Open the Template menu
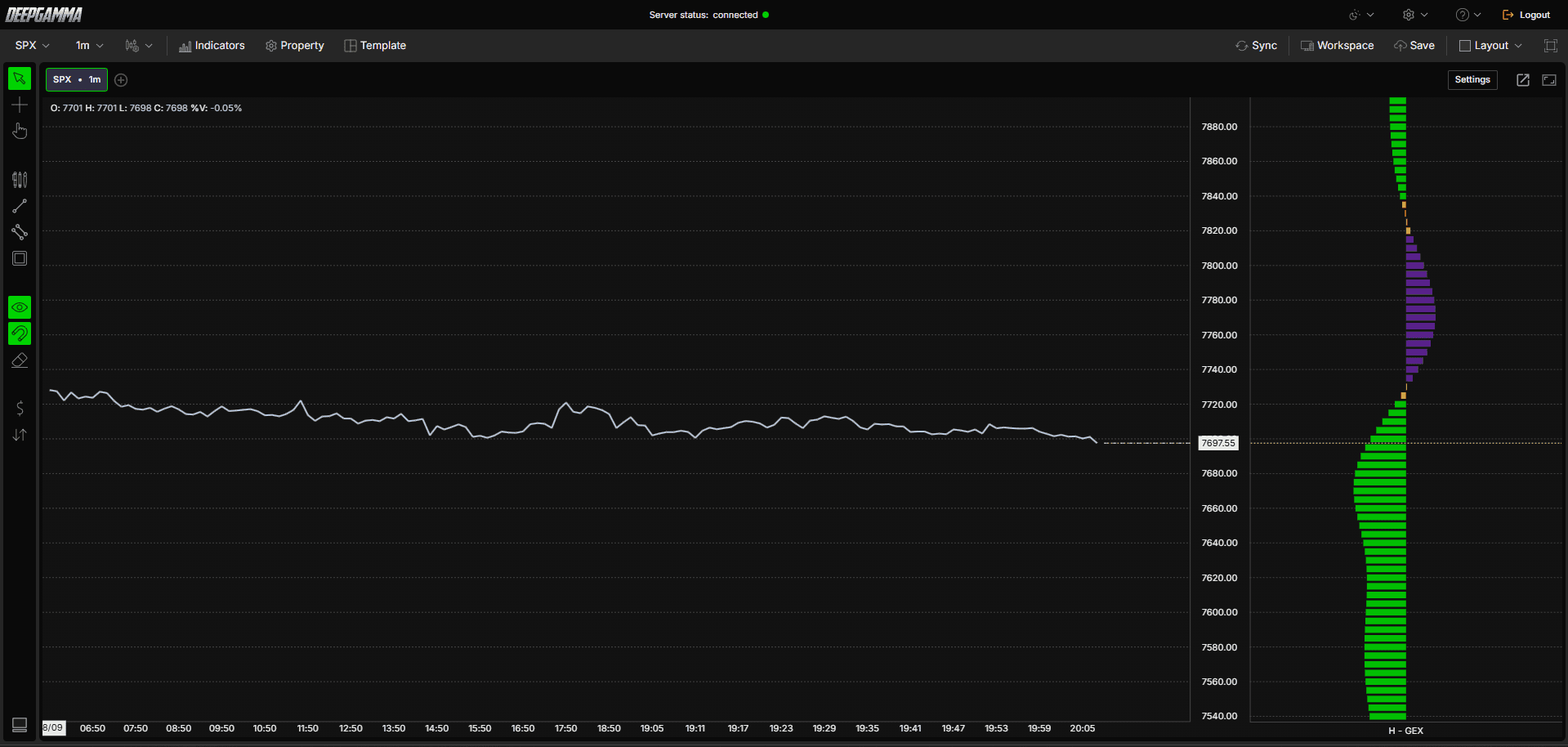The width and height of the screenshot is (1568, 747). [375, 46]
